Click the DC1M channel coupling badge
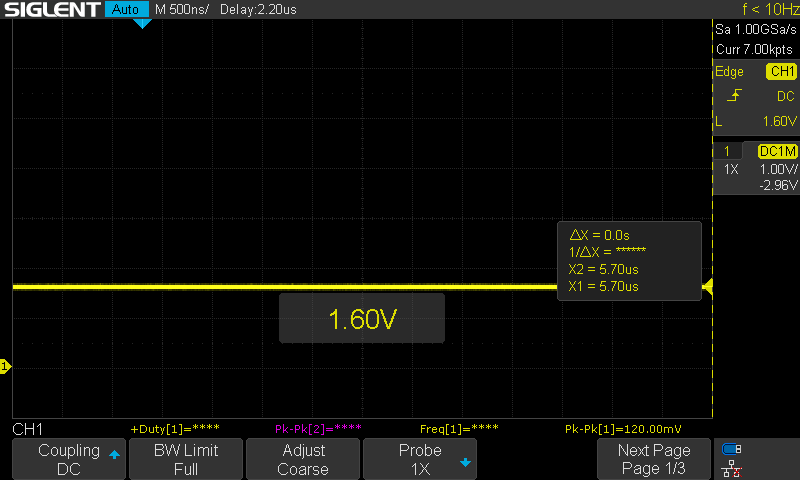This screenshot has height=480, width=800. [778, 151]
